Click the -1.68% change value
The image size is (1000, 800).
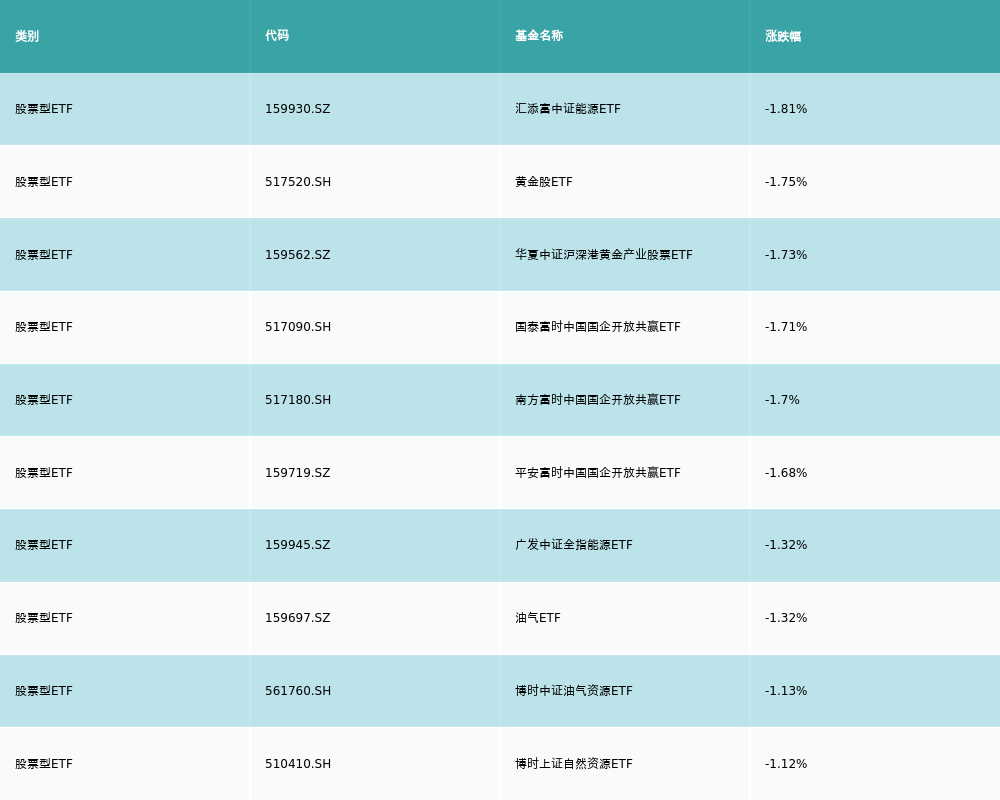(x=786, y=473)
